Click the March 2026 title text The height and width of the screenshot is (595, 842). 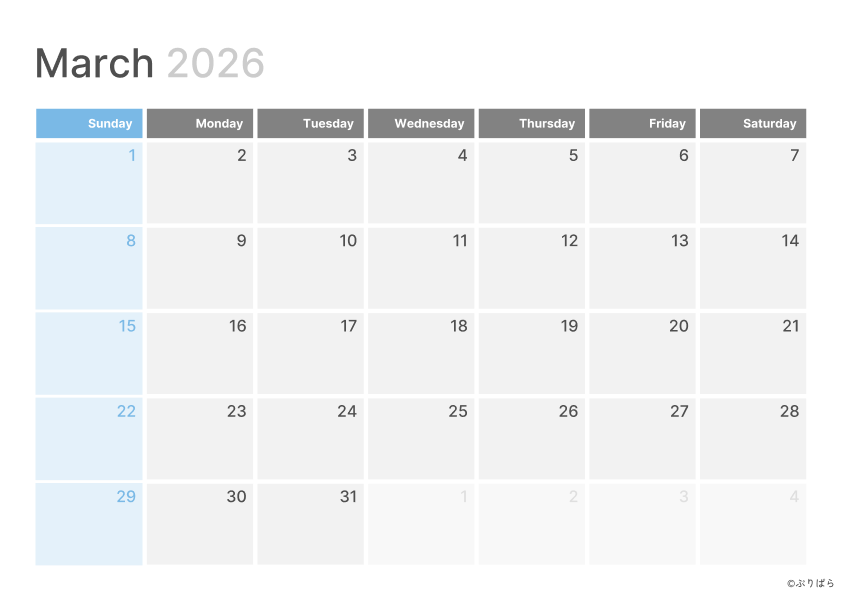(x=150, y=63)
